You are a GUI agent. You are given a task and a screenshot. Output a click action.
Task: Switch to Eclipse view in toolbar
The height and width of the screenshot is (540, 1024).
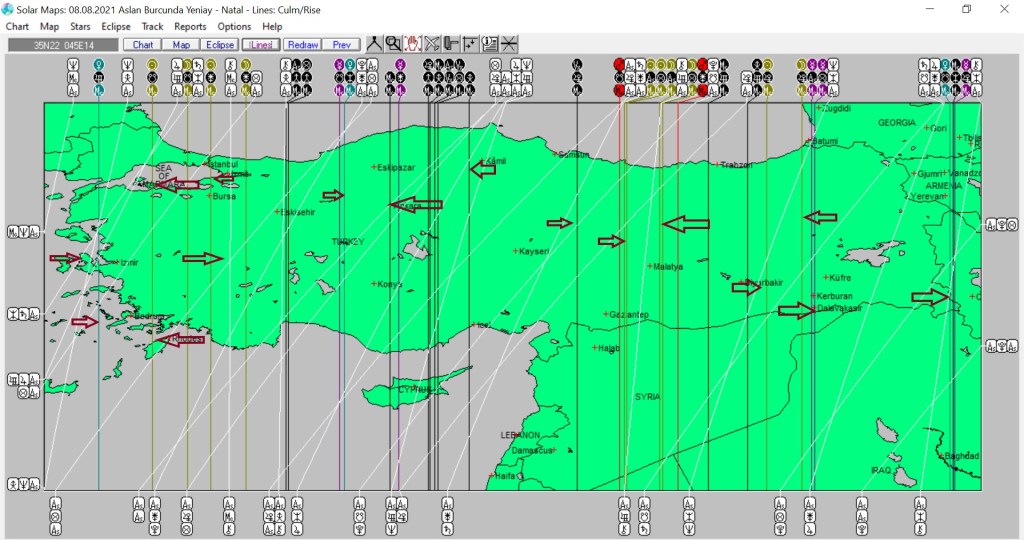219,45
